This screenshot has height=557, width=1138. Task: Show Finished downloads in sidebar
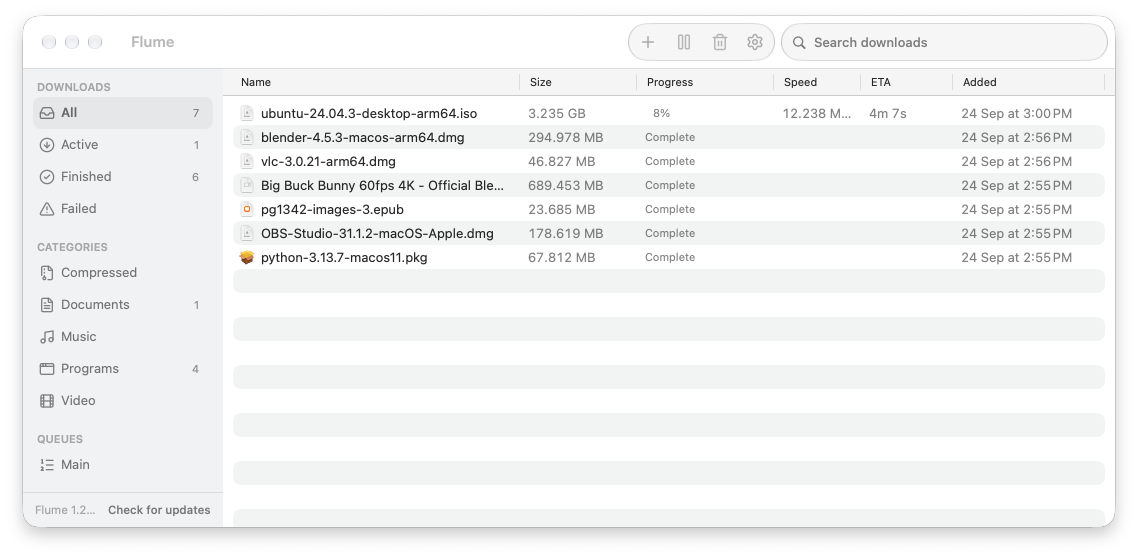click(123, 177)
